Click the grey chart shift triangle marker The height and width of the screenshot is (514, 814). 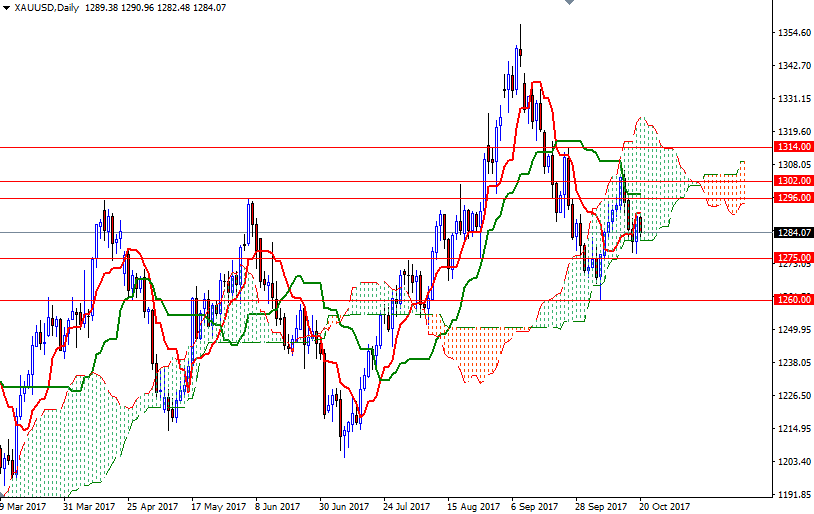click(x=569, y=2)
